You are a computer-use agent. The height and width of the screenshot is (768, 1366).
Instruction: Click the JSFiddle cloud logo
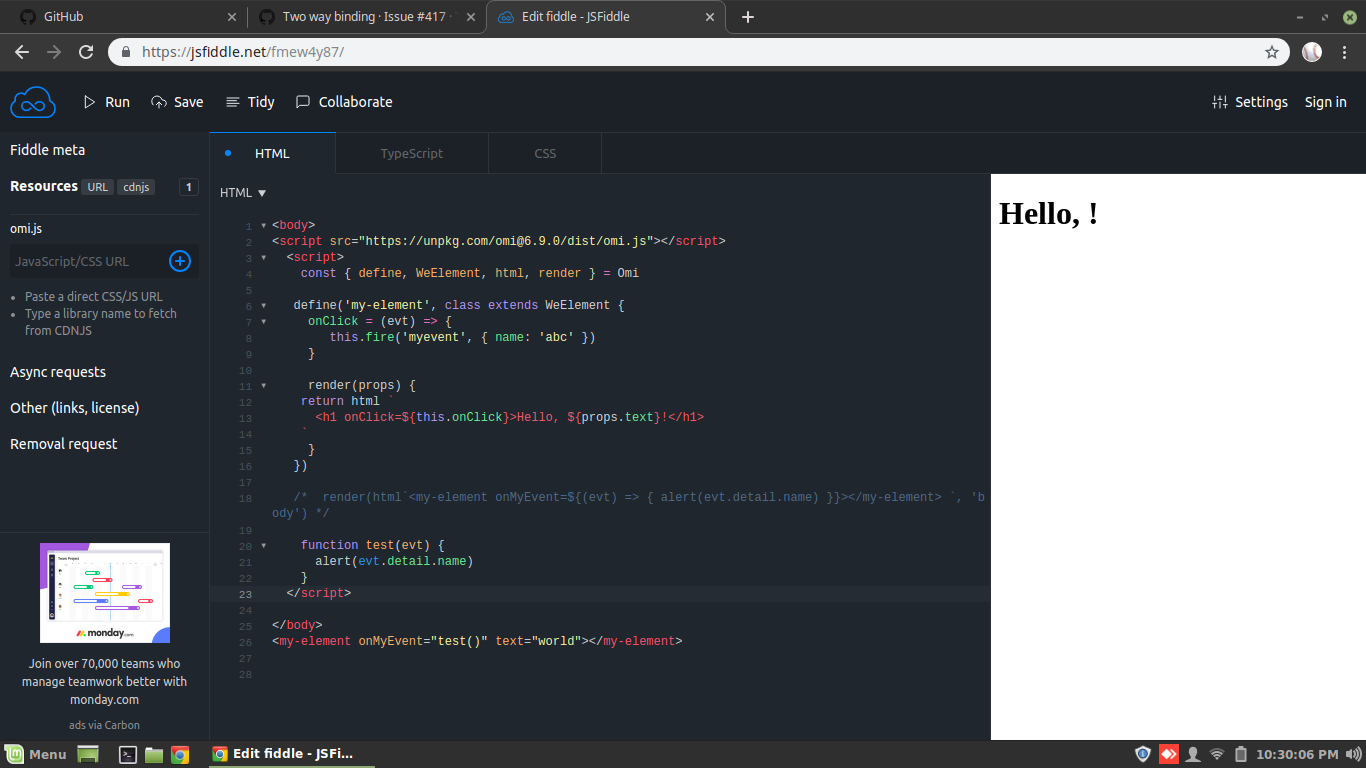pyautogui.click(x=33, y=101)
